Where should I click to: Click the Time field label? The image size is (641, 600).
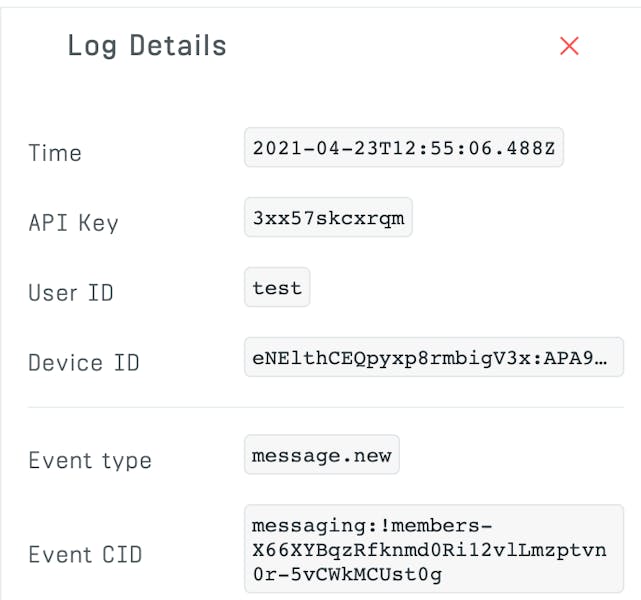tap(55, 153)
